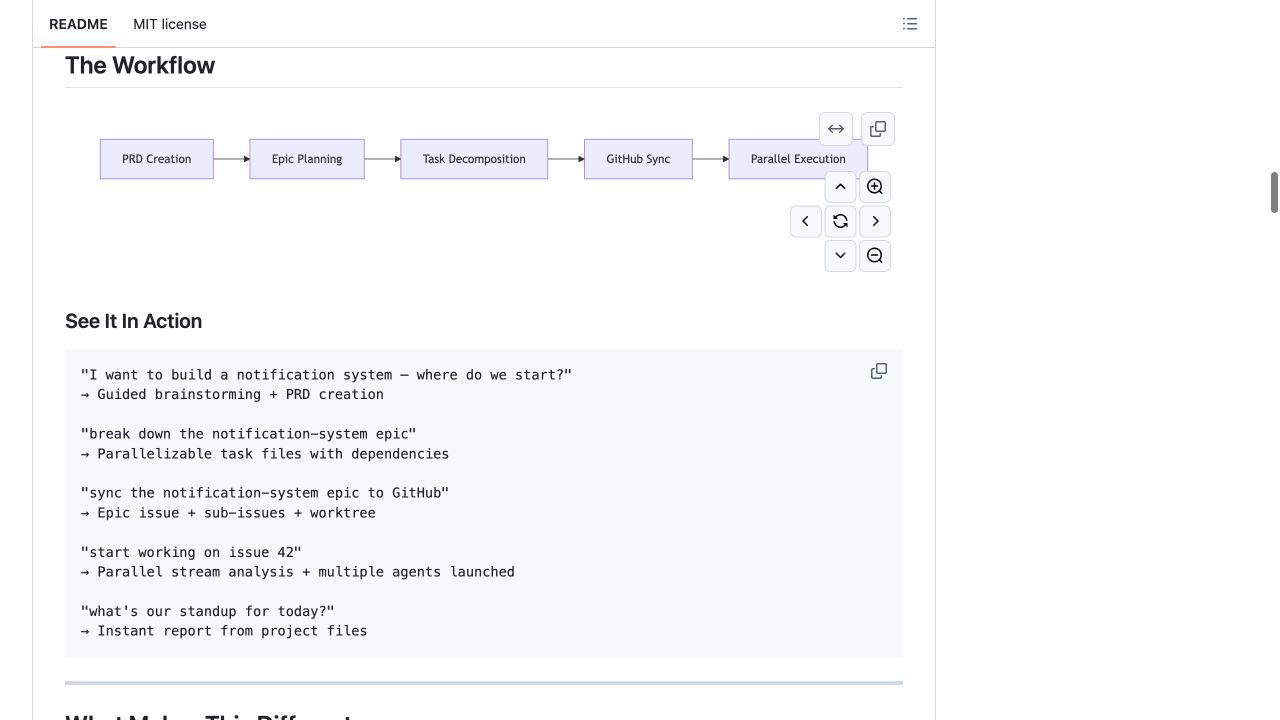The height and width of the screenshot is (720, 1280).
Task: Click the line "start working on issue 42"
Action: [x=191, y=552]
